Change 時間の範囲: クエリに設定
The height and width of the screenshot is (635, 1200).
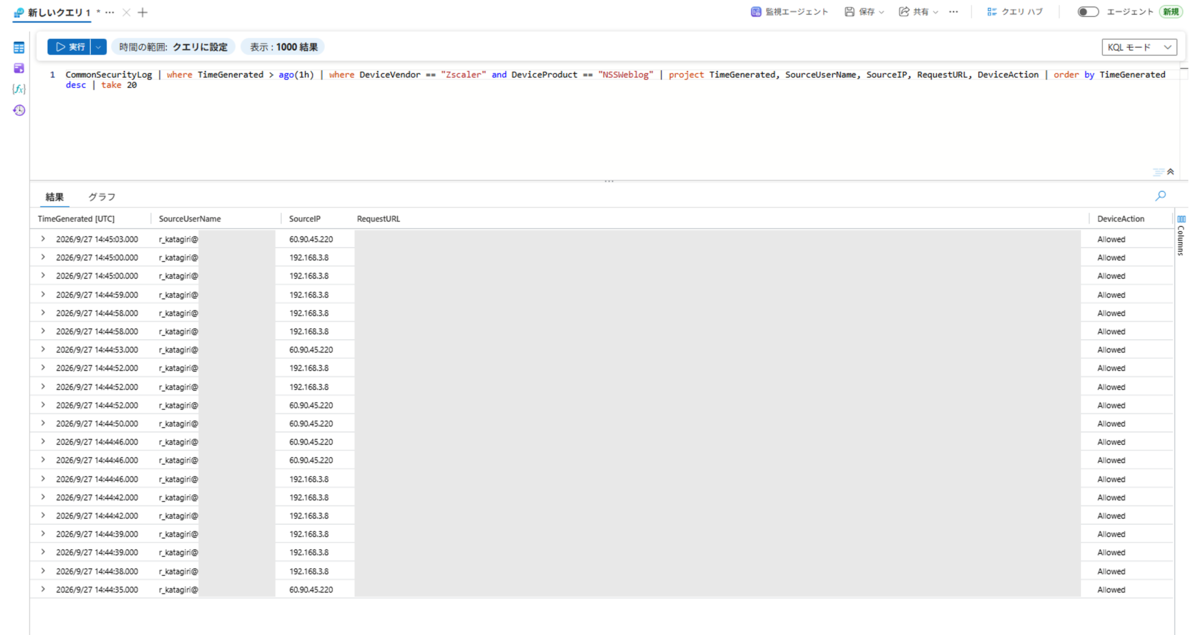click(173, 47)
